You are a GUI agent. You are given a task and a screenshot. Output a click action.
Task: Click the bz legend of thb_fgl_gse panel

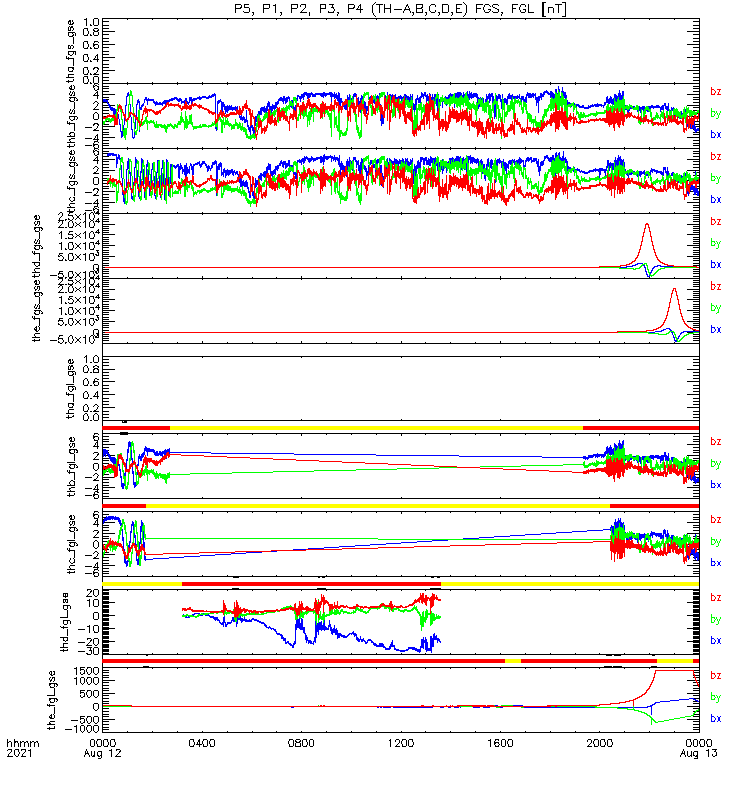click(716, 442)
